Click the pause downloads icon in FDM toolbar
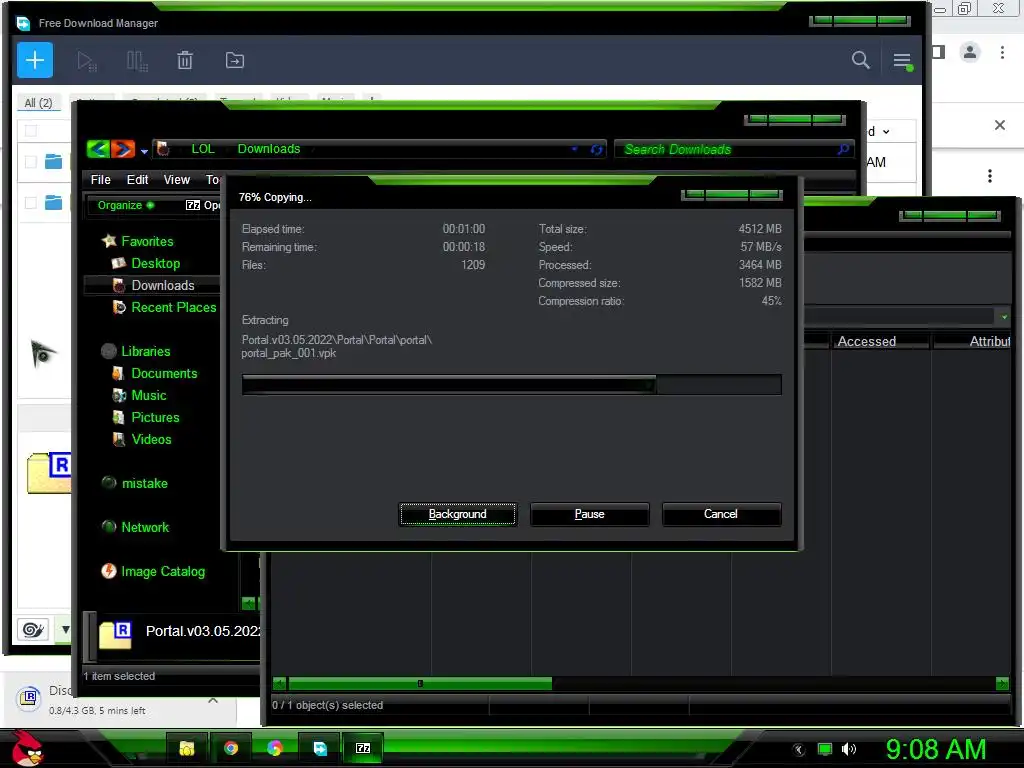 [x=136, y=61]
